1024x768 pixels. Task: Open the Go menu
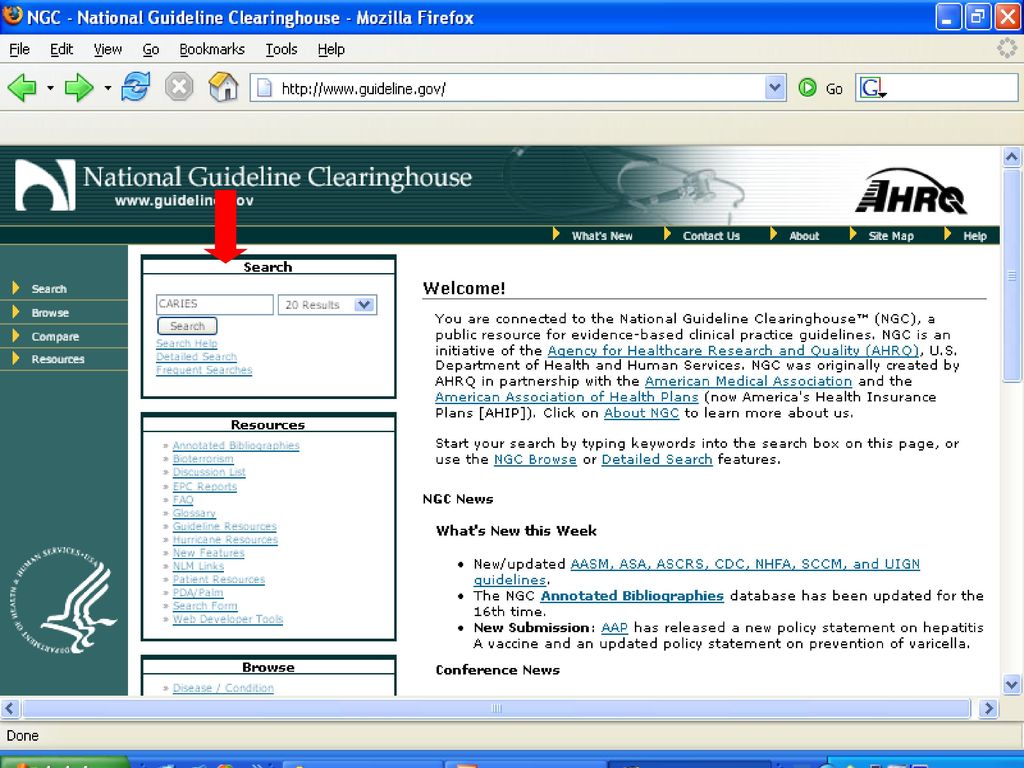(151, 49)
